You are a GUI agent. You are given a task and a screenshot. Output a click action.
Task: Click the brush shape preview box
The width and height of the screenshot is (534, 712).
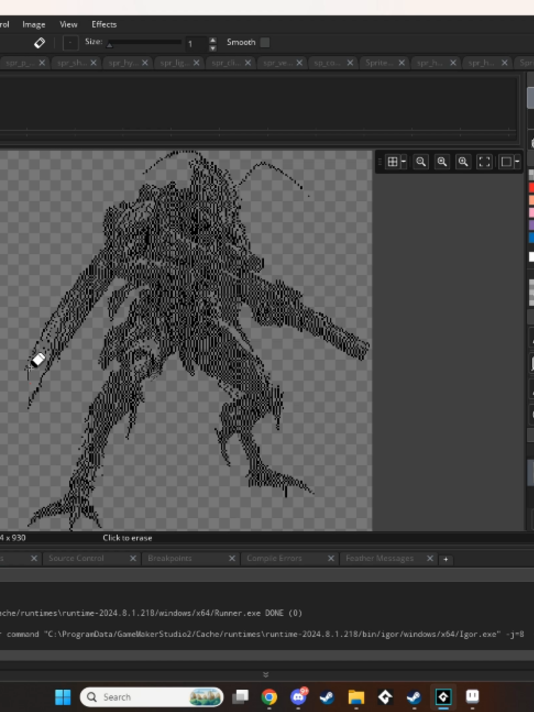click(x=70, y=43)
